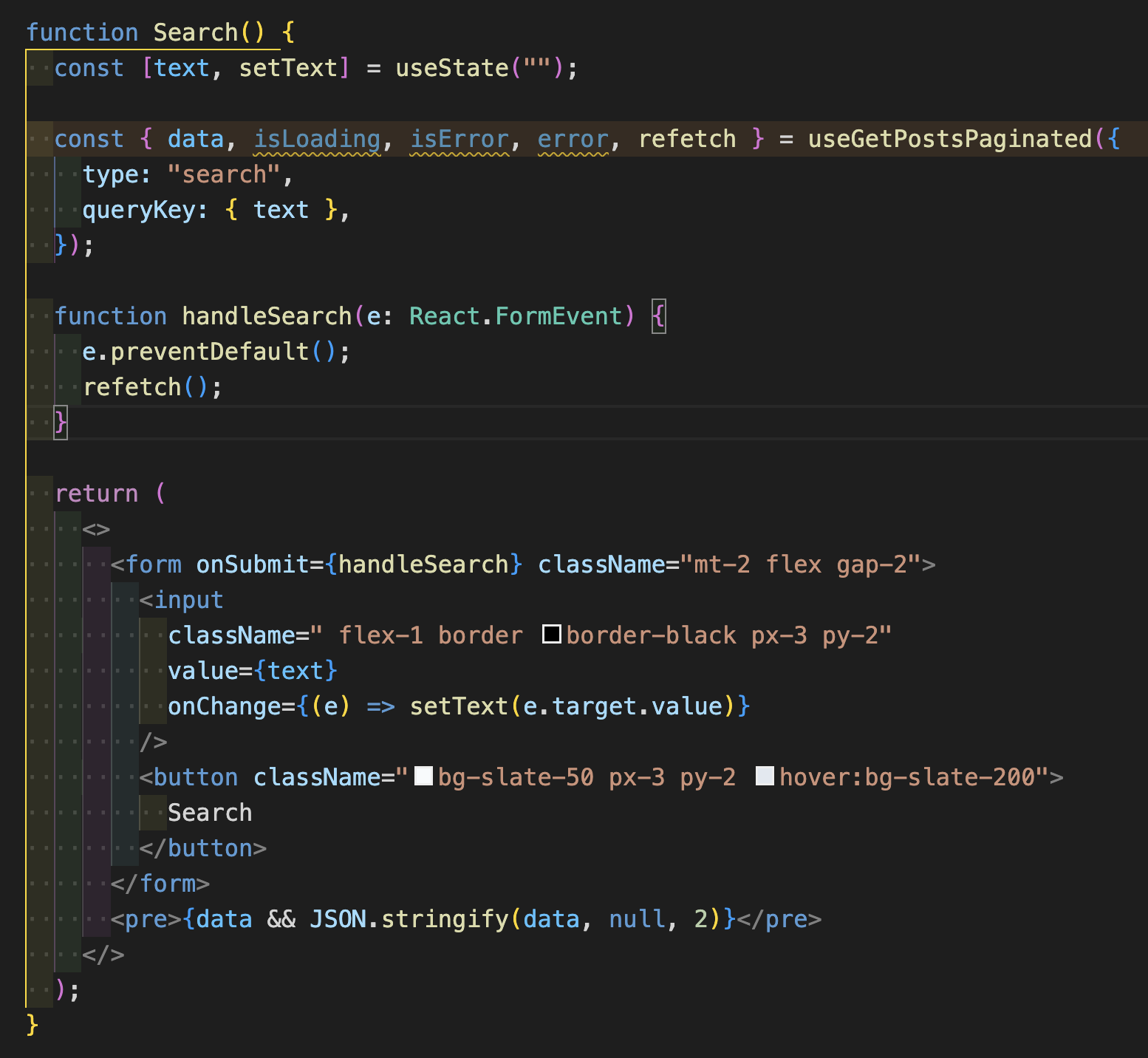This screenshot has height=1058, width=1148.
Task: Click the Search function name
Action: coord(196,33)
